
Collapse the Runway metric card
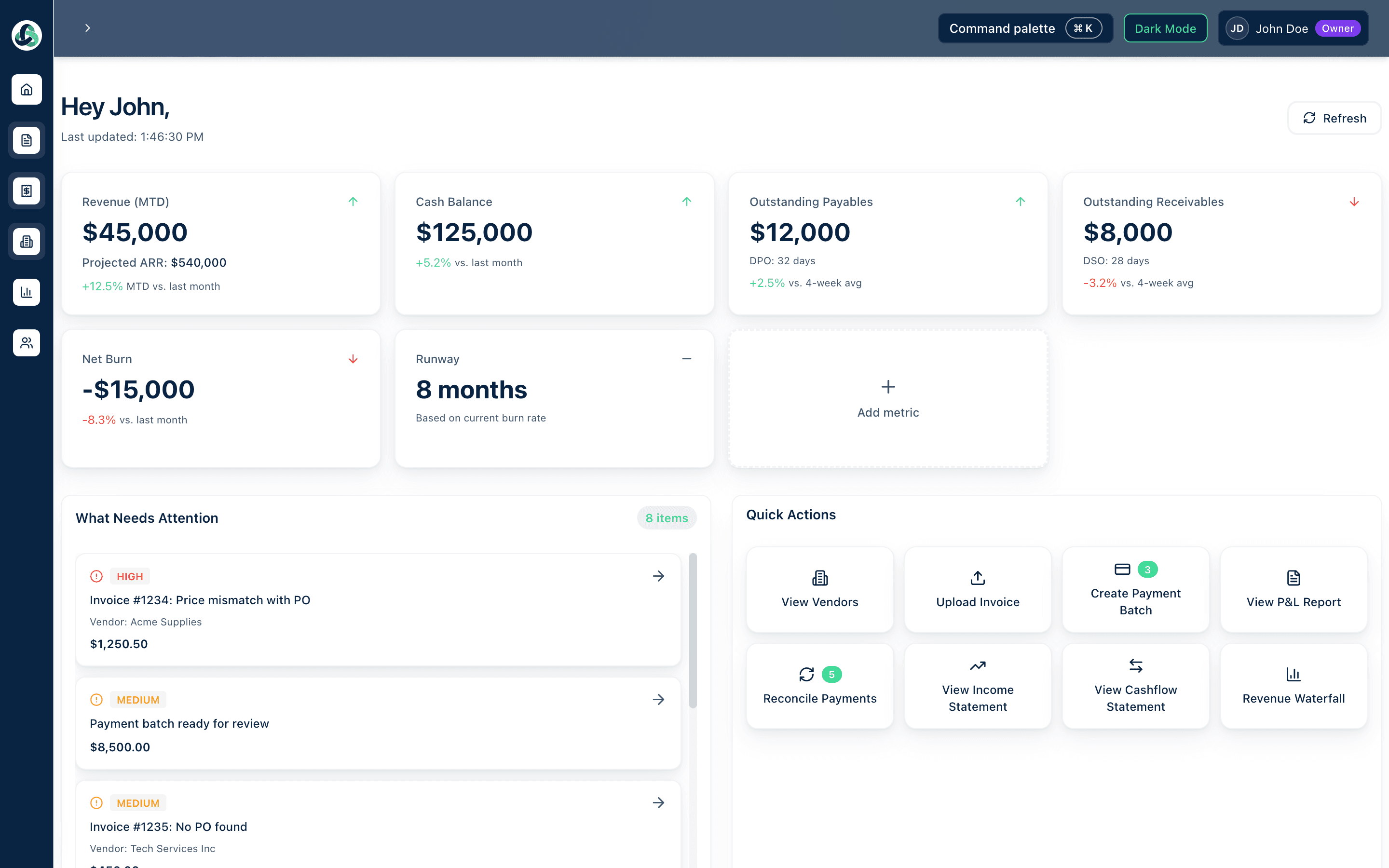687,358
